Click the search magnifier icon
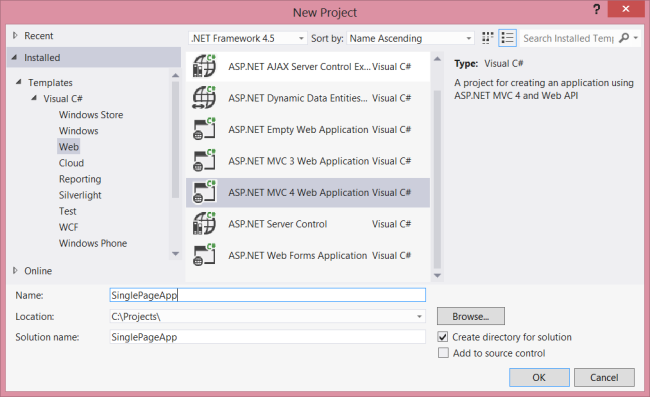 tap(623, 38)
